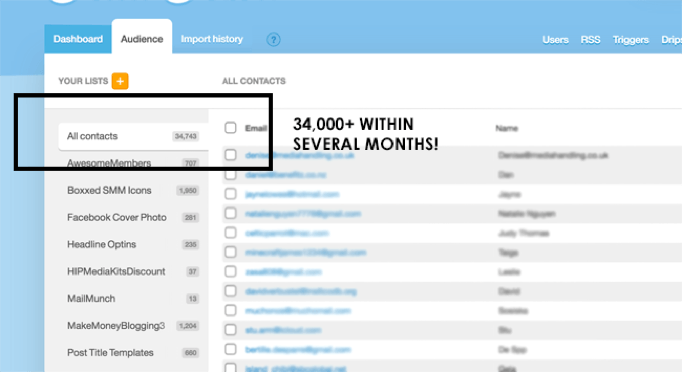The image size is (682, 372).
Task: Open the email link in Leslie's row
Action: 283,272
